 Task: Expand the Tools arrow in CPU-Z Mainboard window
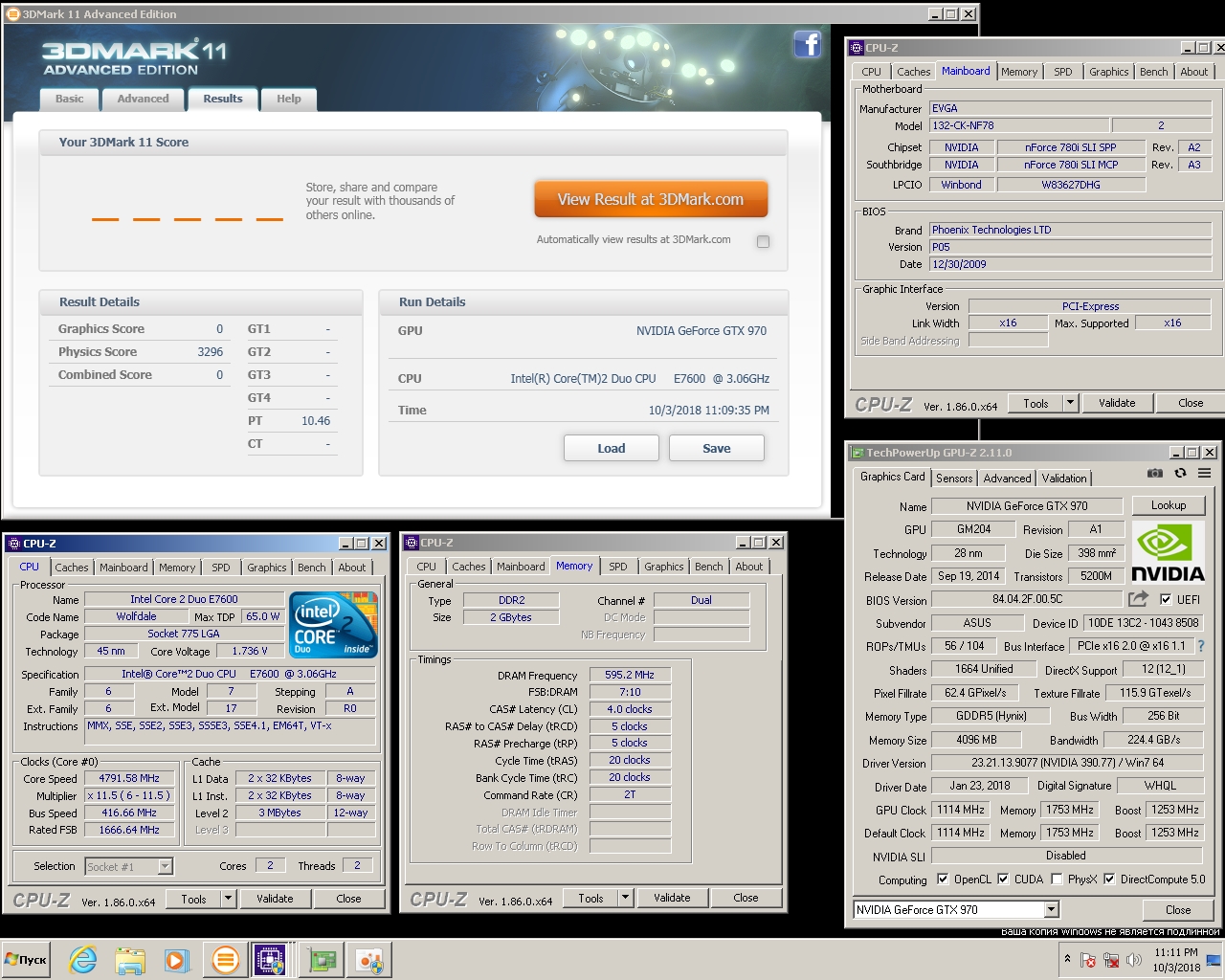(x=1070, y=403)
